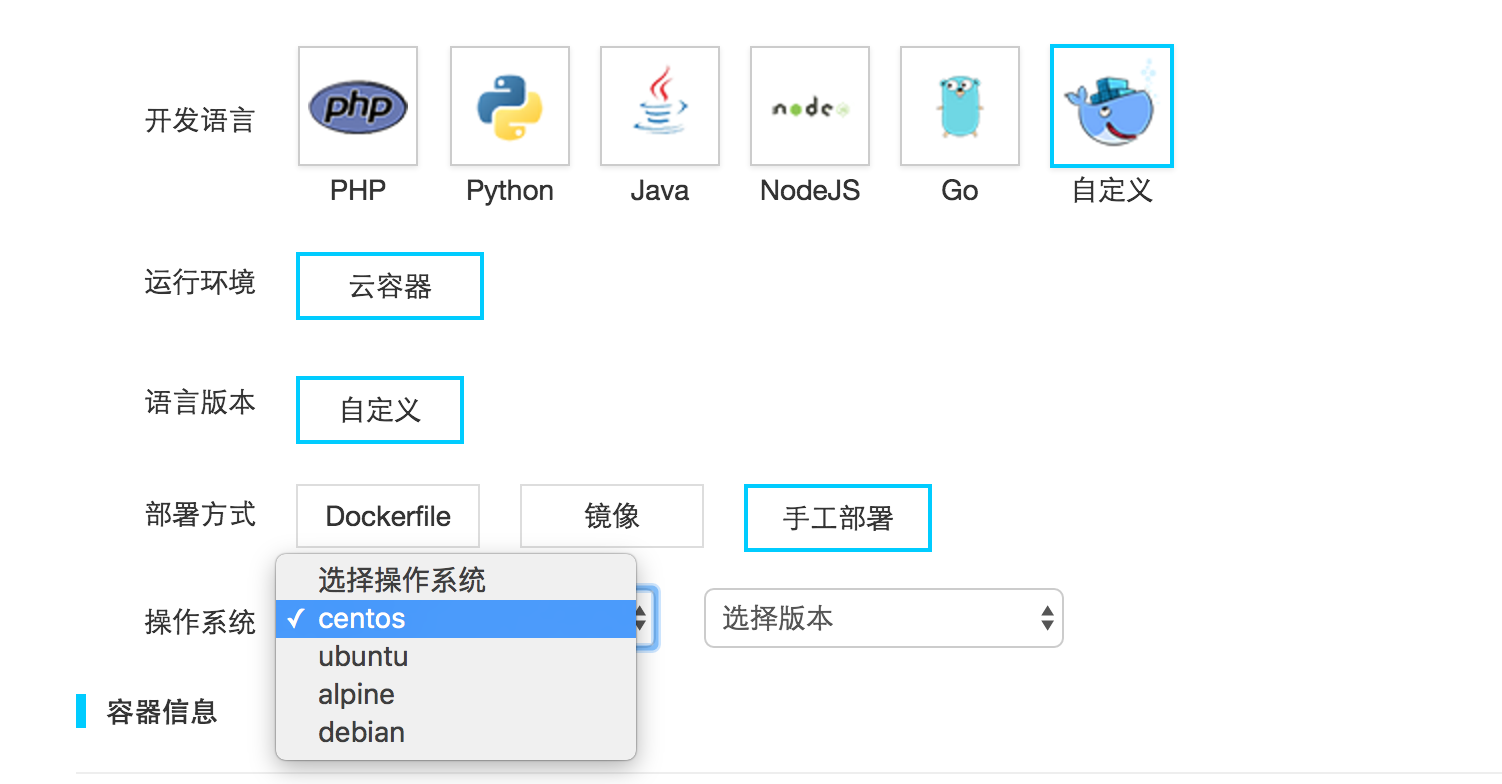Select the 选择操作系统 placeholder entry
The image size is (1502, 784).
pyautogui.click(x=456, y=580)
